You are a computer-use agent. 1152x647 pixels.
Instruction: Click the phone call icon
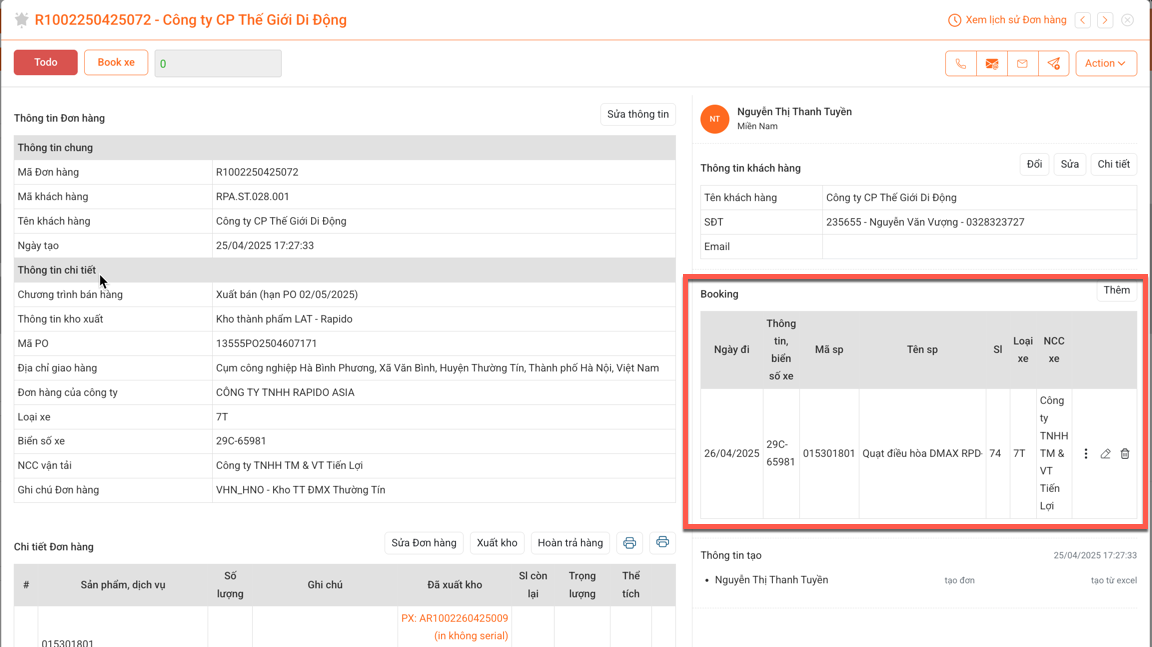pos(960,63)
